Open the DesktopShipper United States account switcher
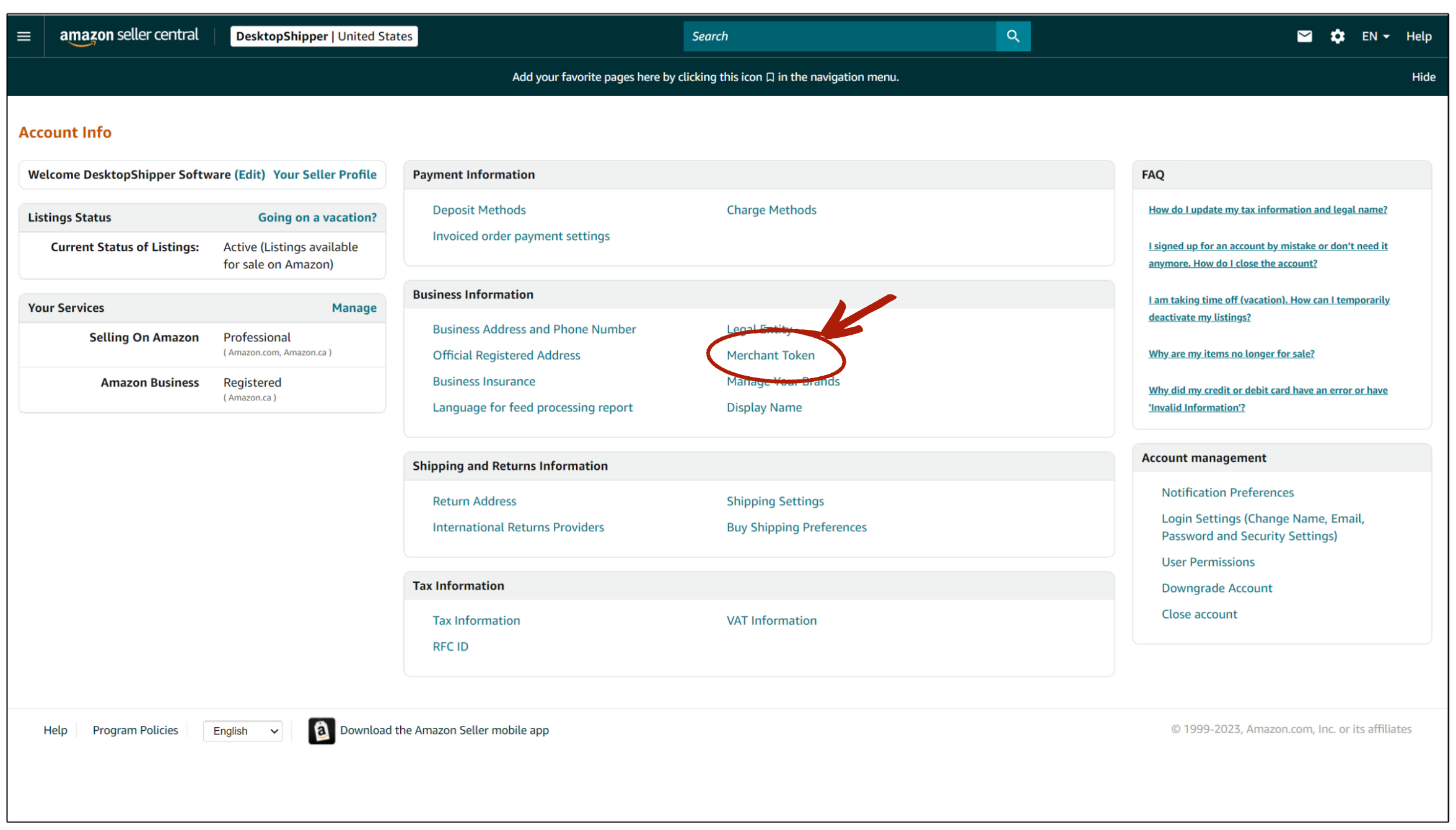The width and height of the screenshot is (1456, 830). click(324, 37)
